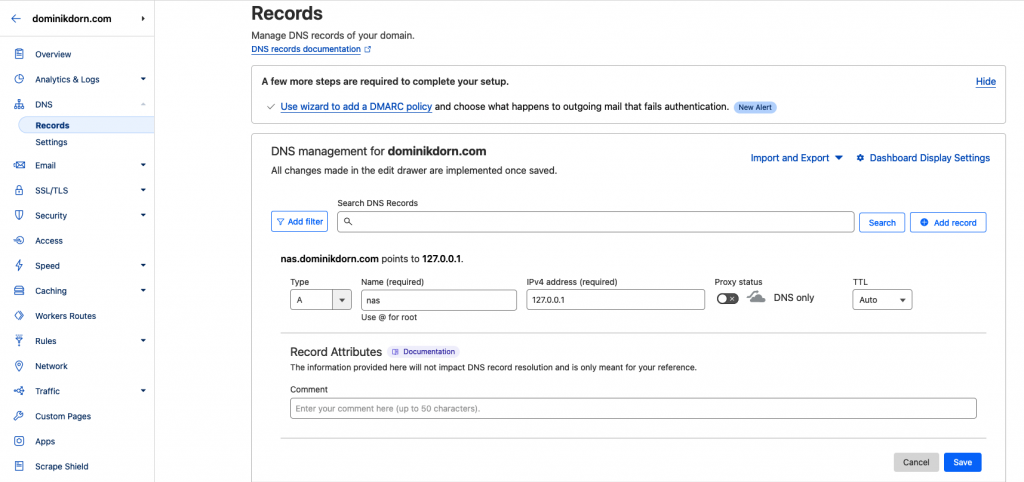The height and width of the screenshot is (482, 1024).
Task: Click the Save button
Action: coord(962,462)
